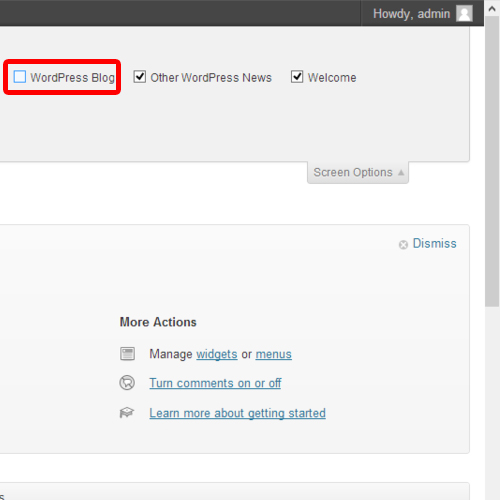Open Learn more about getting started
Image resolution: width=500 pixels, height=500 pixels.
pyautogui.click(x=237, y=413)
